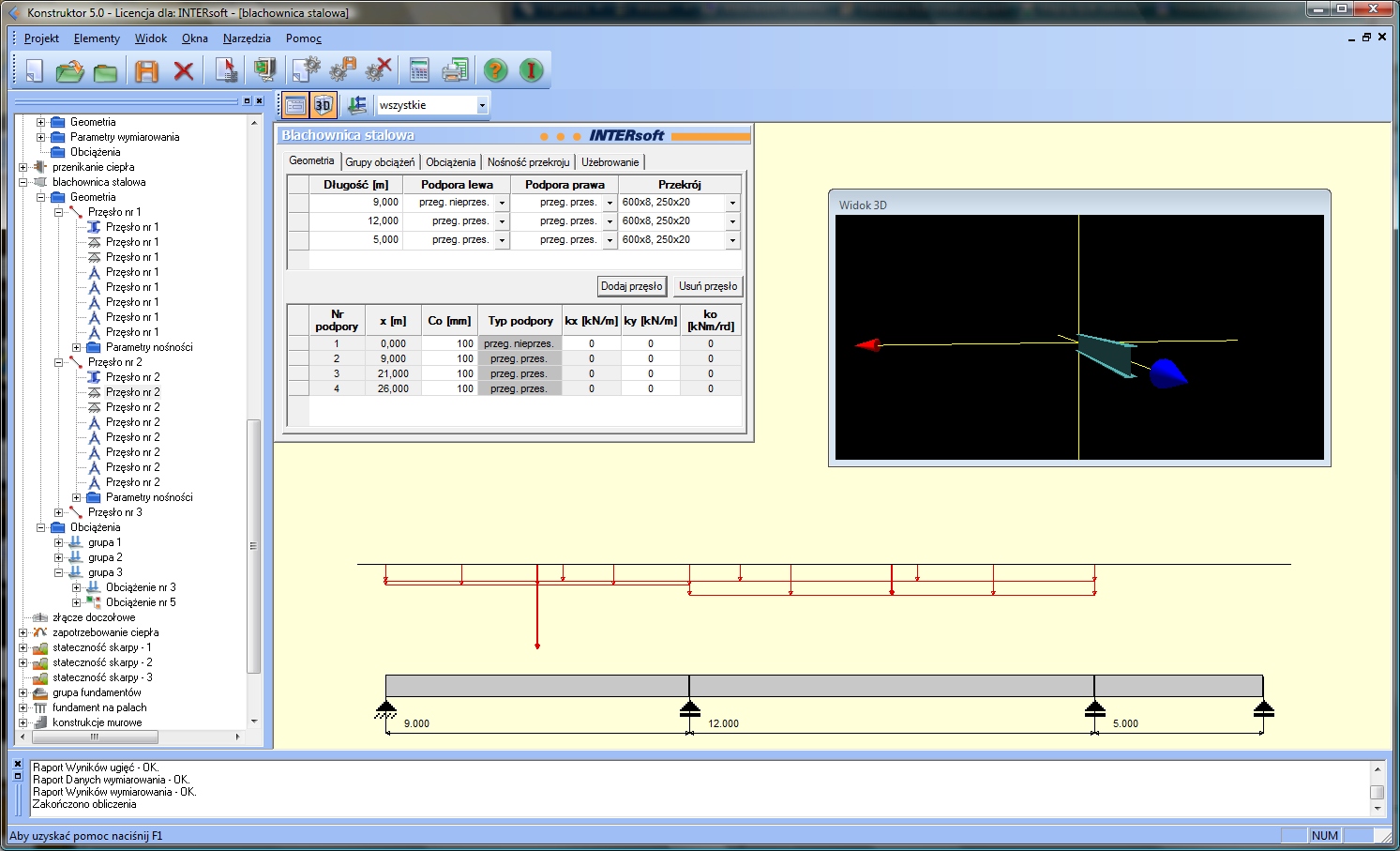Switch to the Użebrowanie tab
The width and height of the screenshot is (1400, 851).
[610, 162]
